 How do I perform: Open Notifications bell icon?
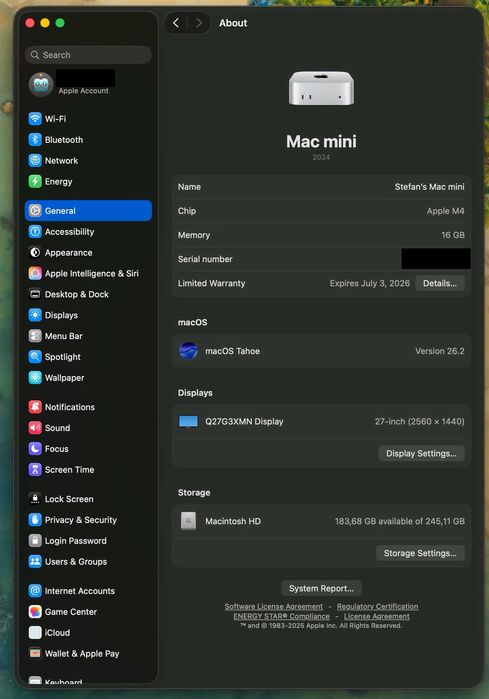[35, 407]
